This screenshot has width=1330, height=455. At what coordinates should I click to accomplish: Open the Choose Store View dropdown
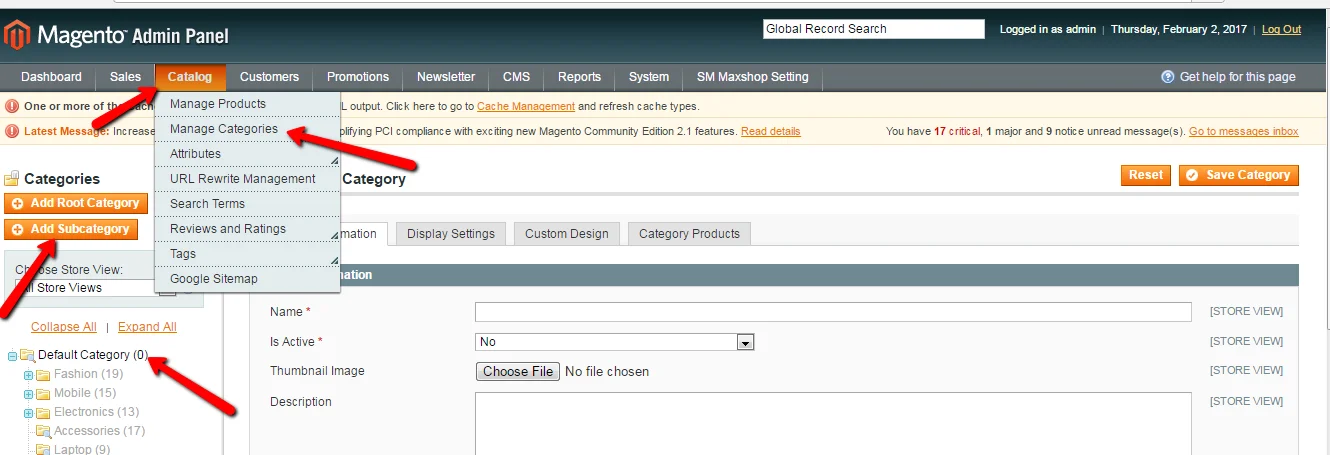tap(95, 288)
